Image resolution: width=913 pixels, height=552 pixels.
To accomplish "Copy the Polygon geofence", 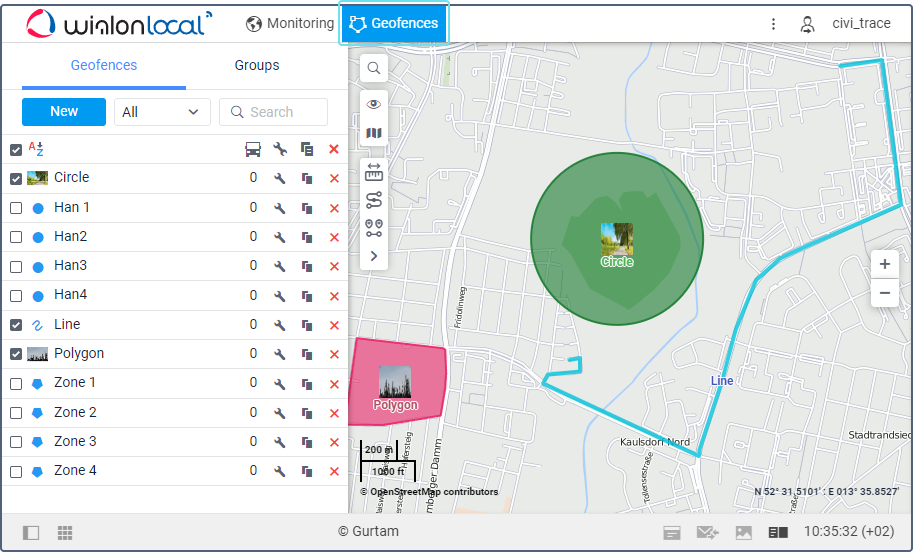I will [x=308, y=354].
